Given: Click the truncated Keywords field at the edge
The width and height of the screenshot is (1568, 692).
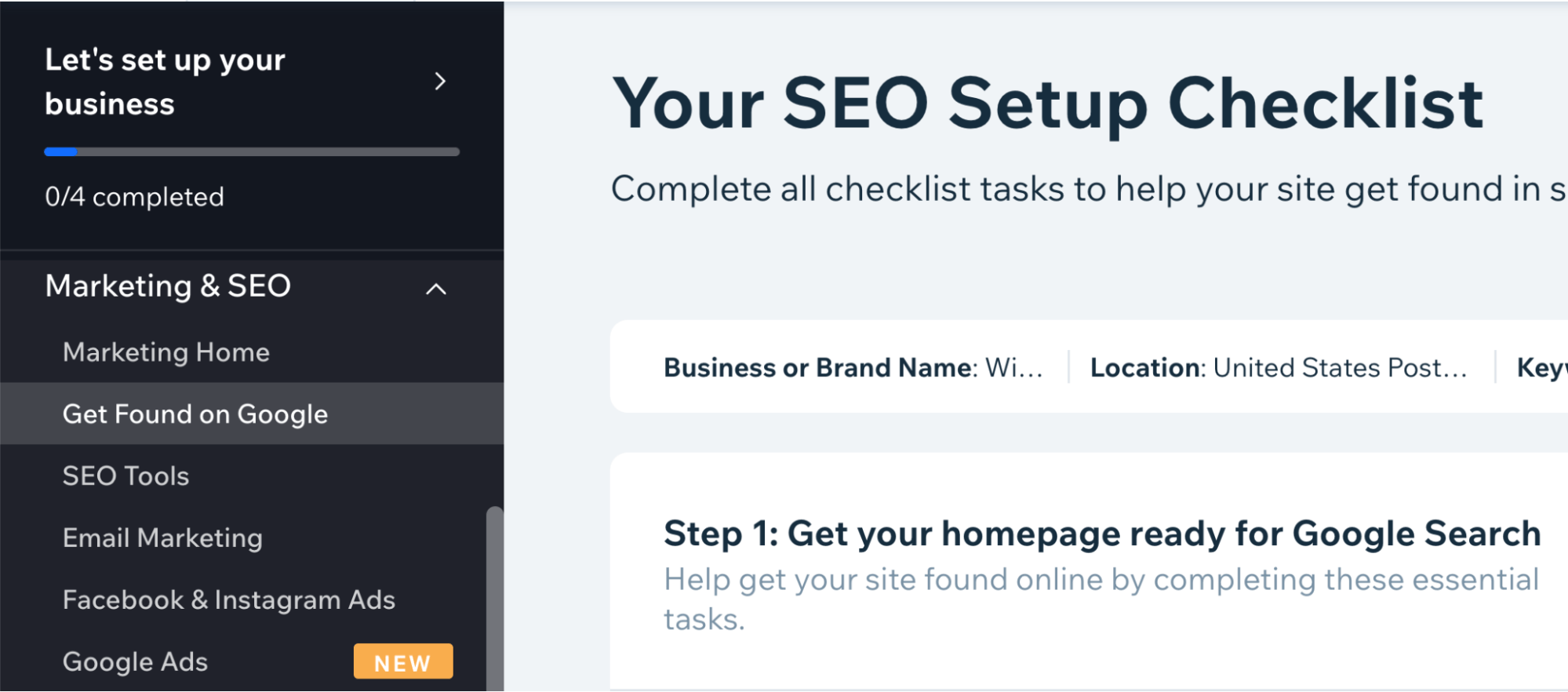Looking at the screenshot, I should 1541,368.
